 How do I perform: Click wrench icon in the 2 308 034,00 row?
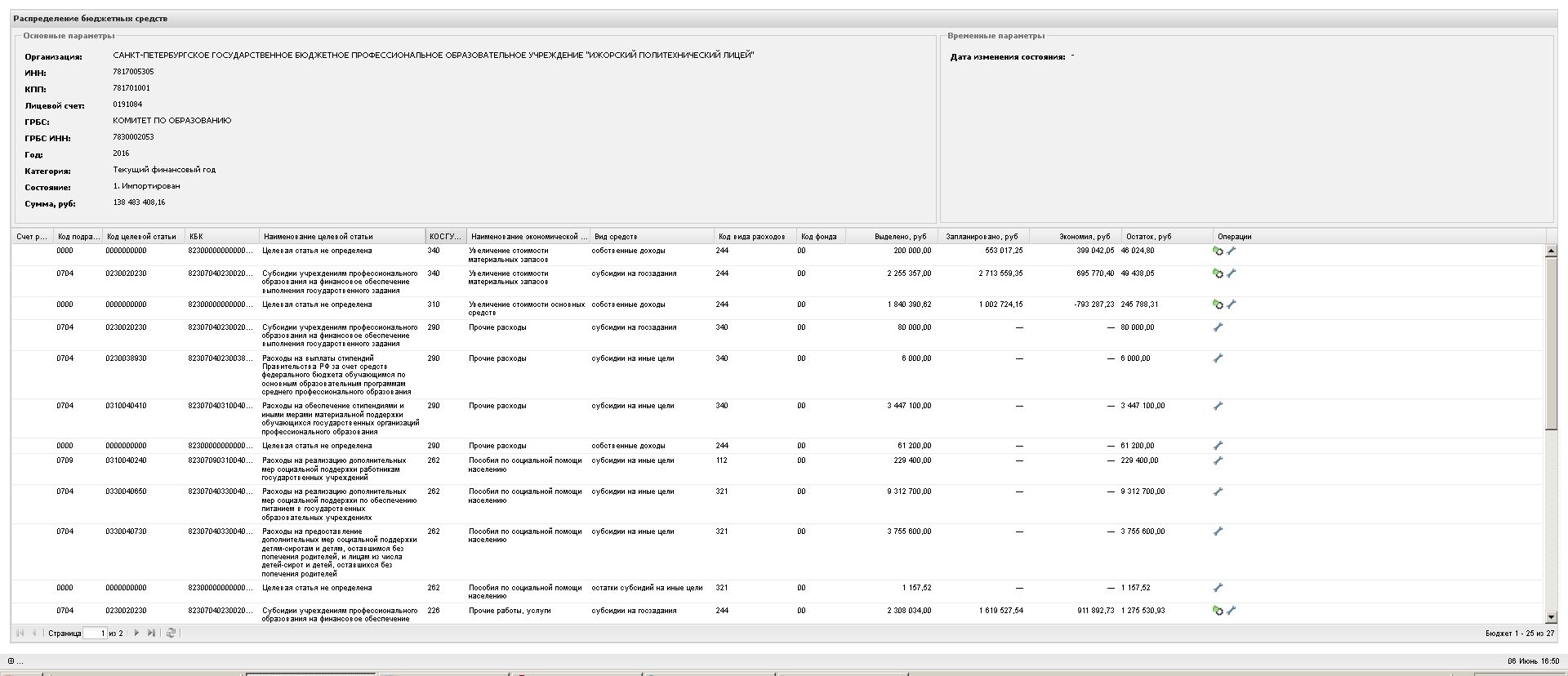click(x=1232, y=611)
